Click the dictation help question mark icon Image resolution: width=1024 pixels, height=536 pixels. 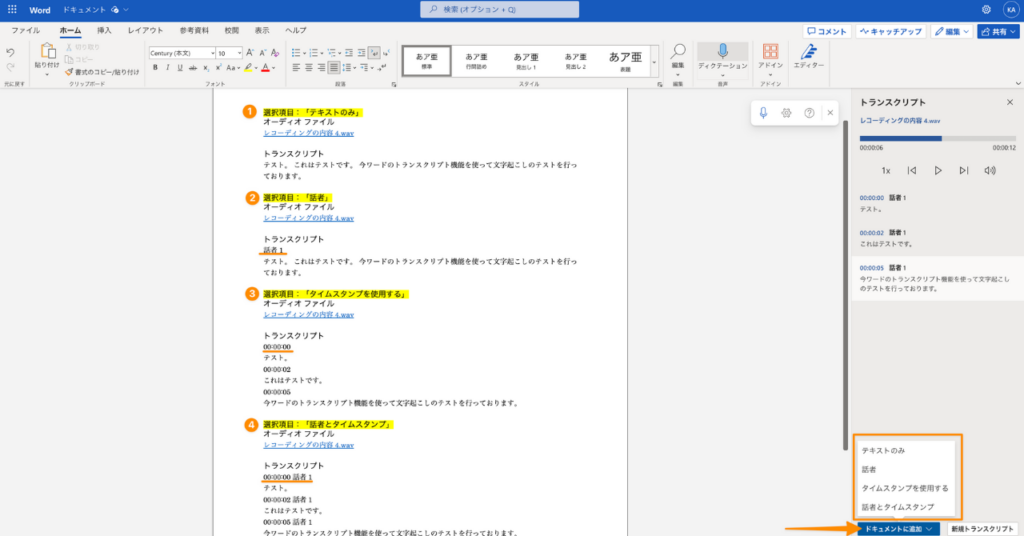pos(809,113)
